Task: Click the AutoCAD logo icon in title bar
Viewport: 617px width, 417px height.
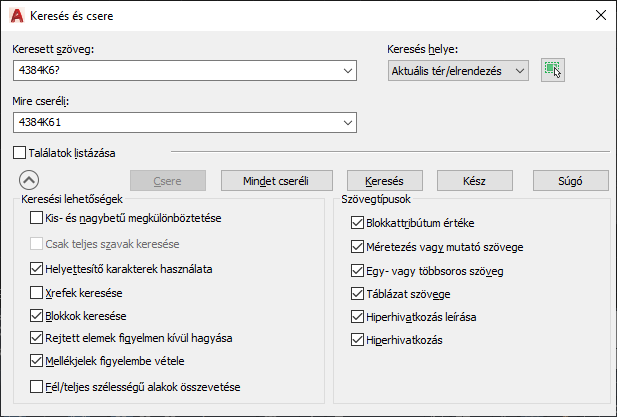Action: (16, 15)
